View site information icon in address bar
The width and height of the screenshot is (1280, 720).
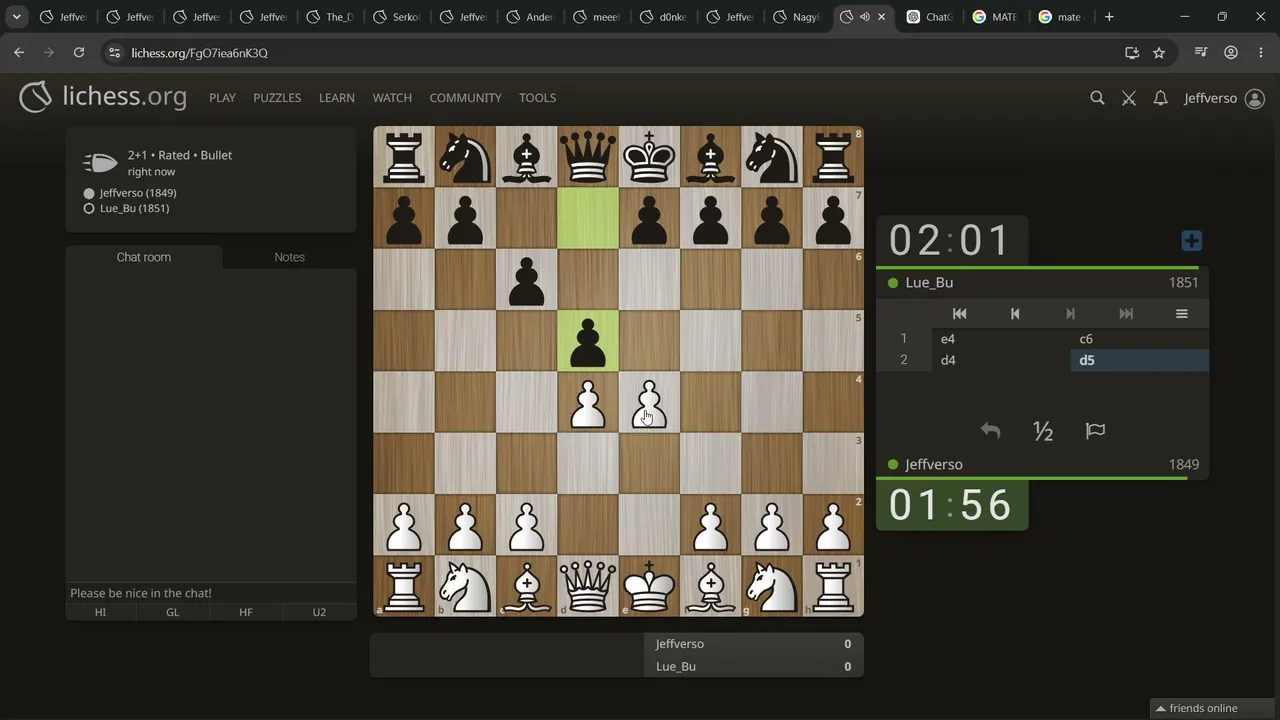pyautogui.click(x=114, y=53)
